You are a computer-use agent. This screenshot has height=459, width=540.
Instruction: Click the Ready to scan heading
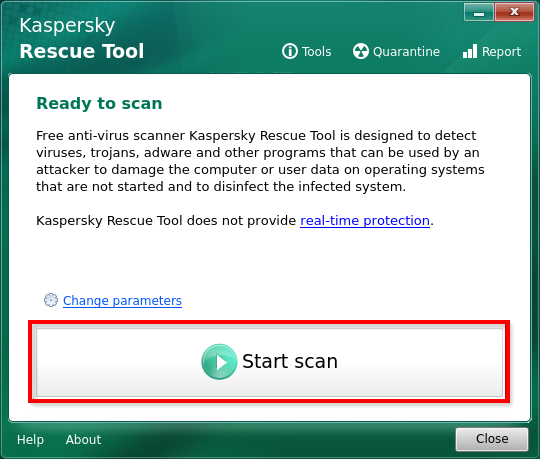(99, 103)
